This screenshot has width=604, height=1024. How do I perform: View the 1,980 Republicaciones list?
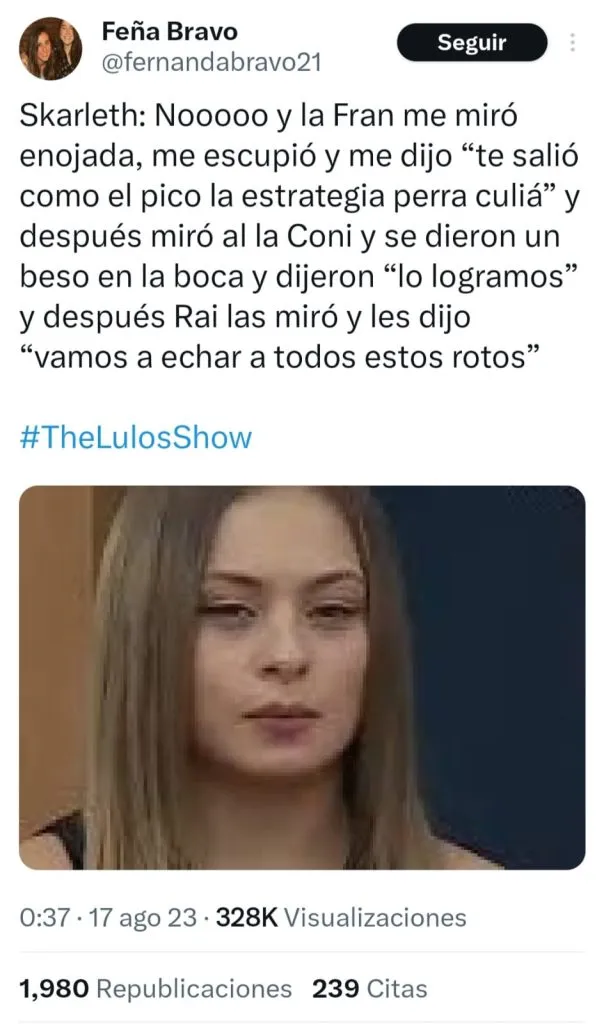[155, 988]
